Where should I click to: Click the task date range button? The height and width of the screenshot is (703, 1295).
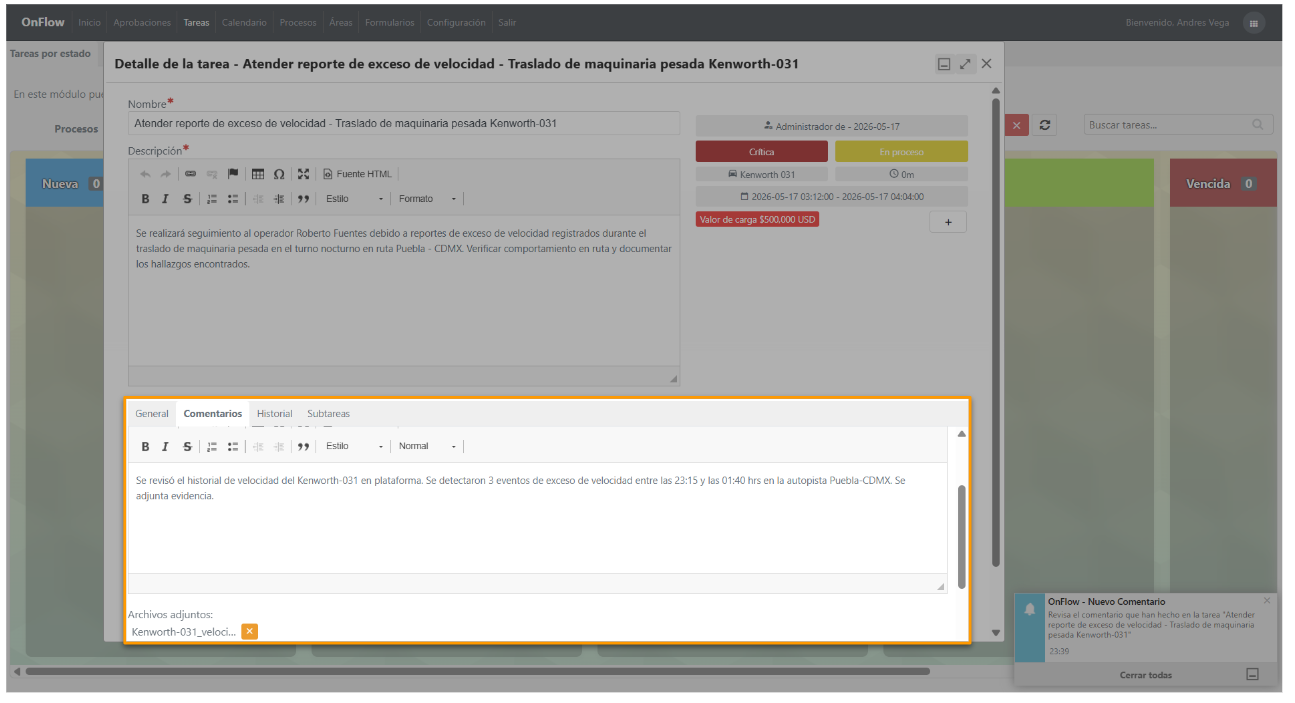click(832, 197)
